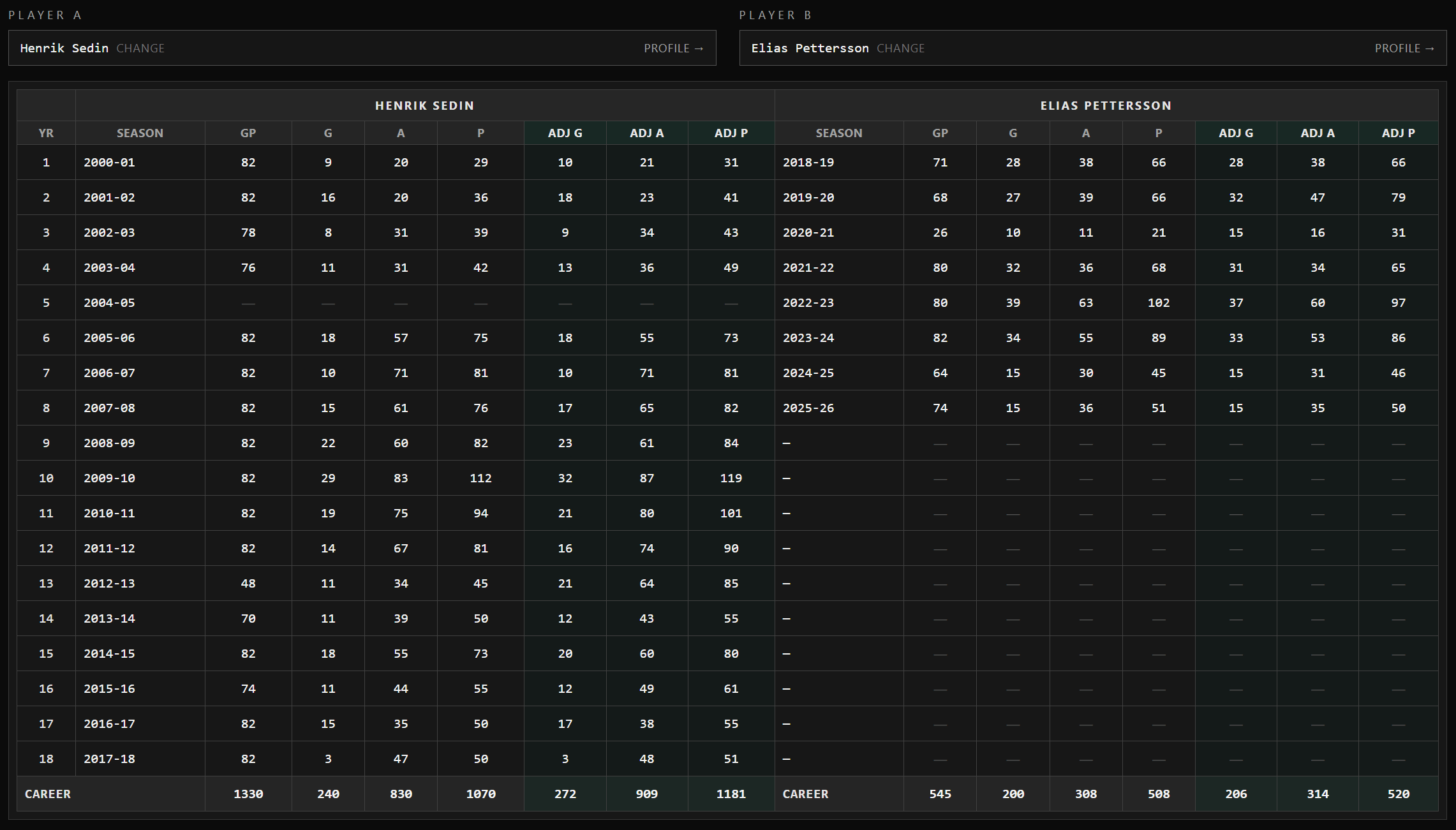Click Pettersson's CAREER adjusted points 520
Screen dimensions: 1456x830
point(1398,794)
